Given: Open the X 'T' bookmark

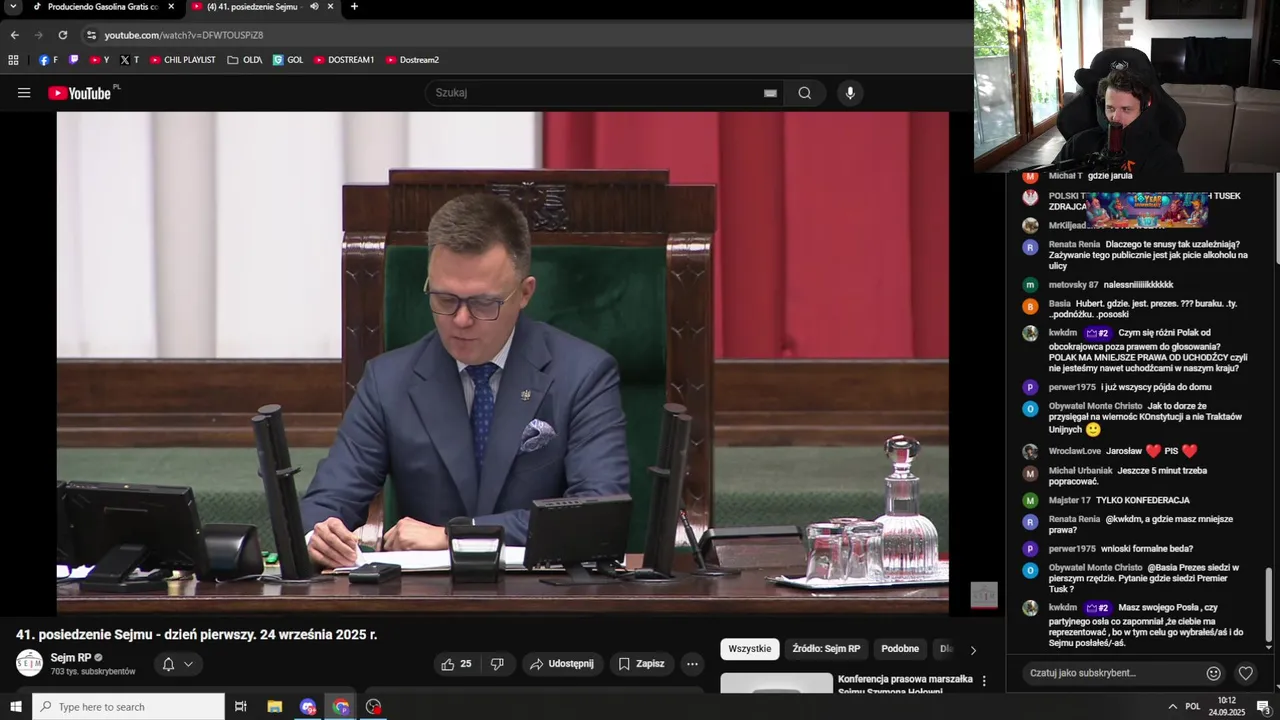Looking at the screenshot, I should [129, 60].
